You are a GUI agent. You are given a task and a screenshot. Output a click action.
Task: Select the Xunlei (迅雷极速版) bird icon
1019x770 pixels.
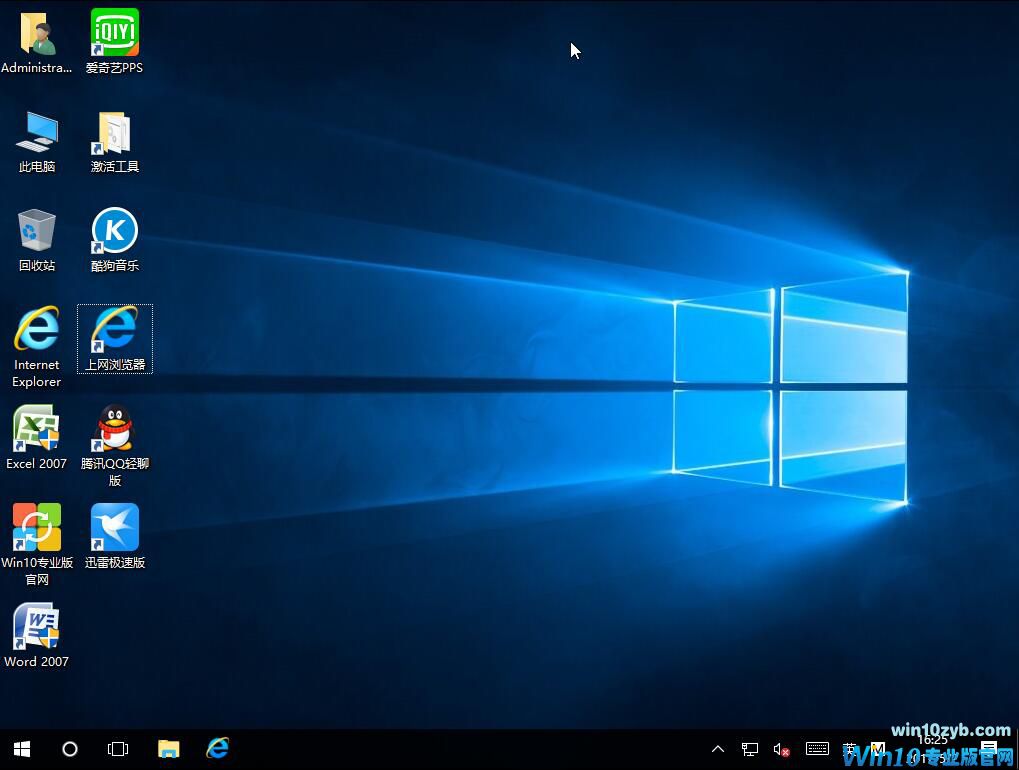114,528
